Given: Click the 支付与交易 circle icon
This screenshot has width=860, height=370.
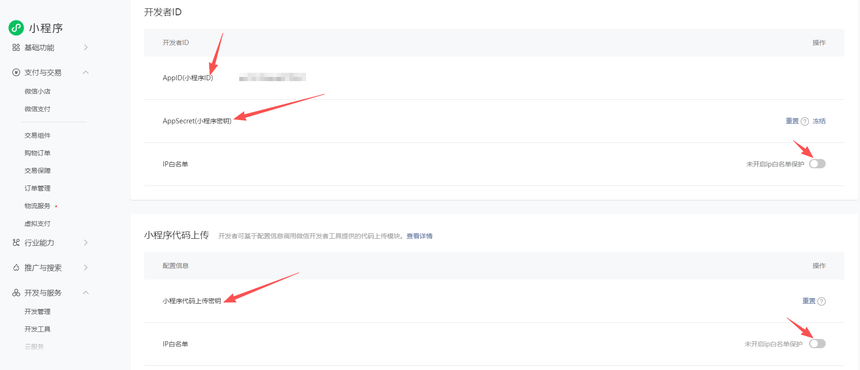Looking at the screenshot, I should [16, 72].
